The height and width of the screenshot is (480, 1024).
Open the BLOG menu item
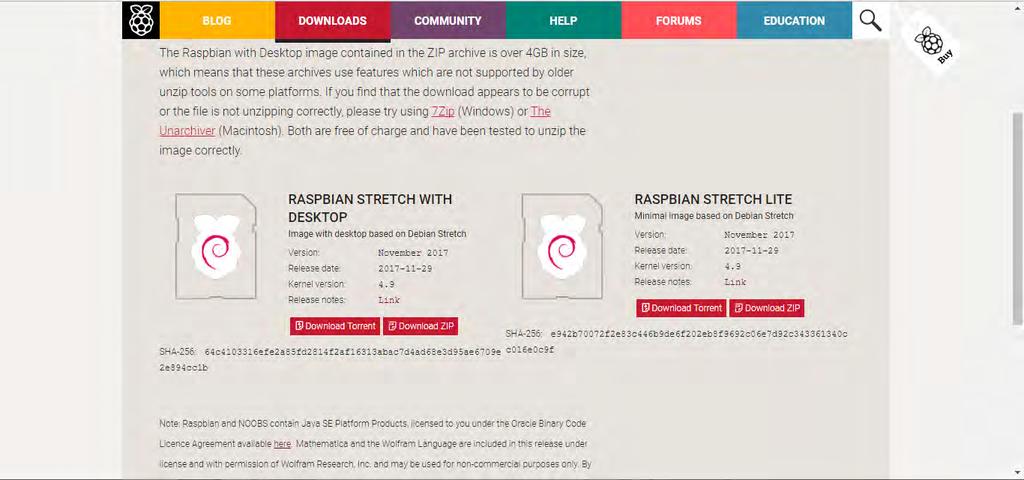217,20
